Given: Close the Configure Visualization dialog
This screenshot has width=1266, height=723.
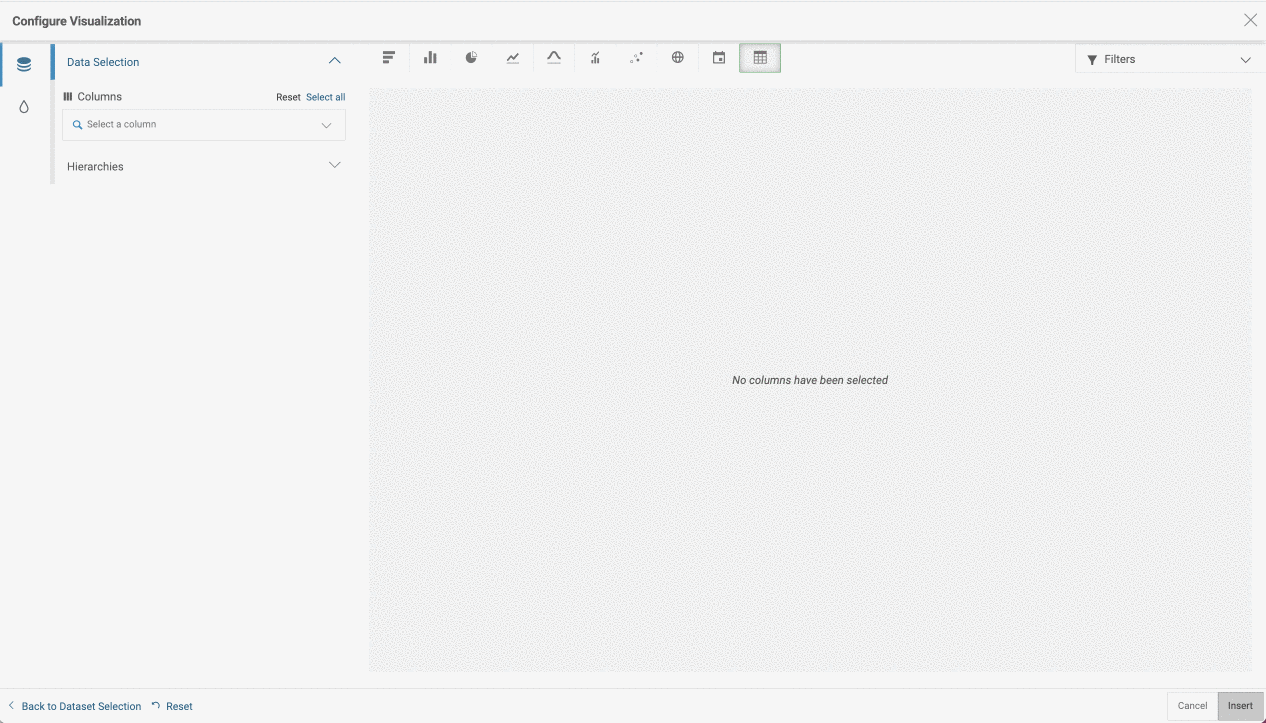Looking at the screenshot, I should pos(1250,20).
